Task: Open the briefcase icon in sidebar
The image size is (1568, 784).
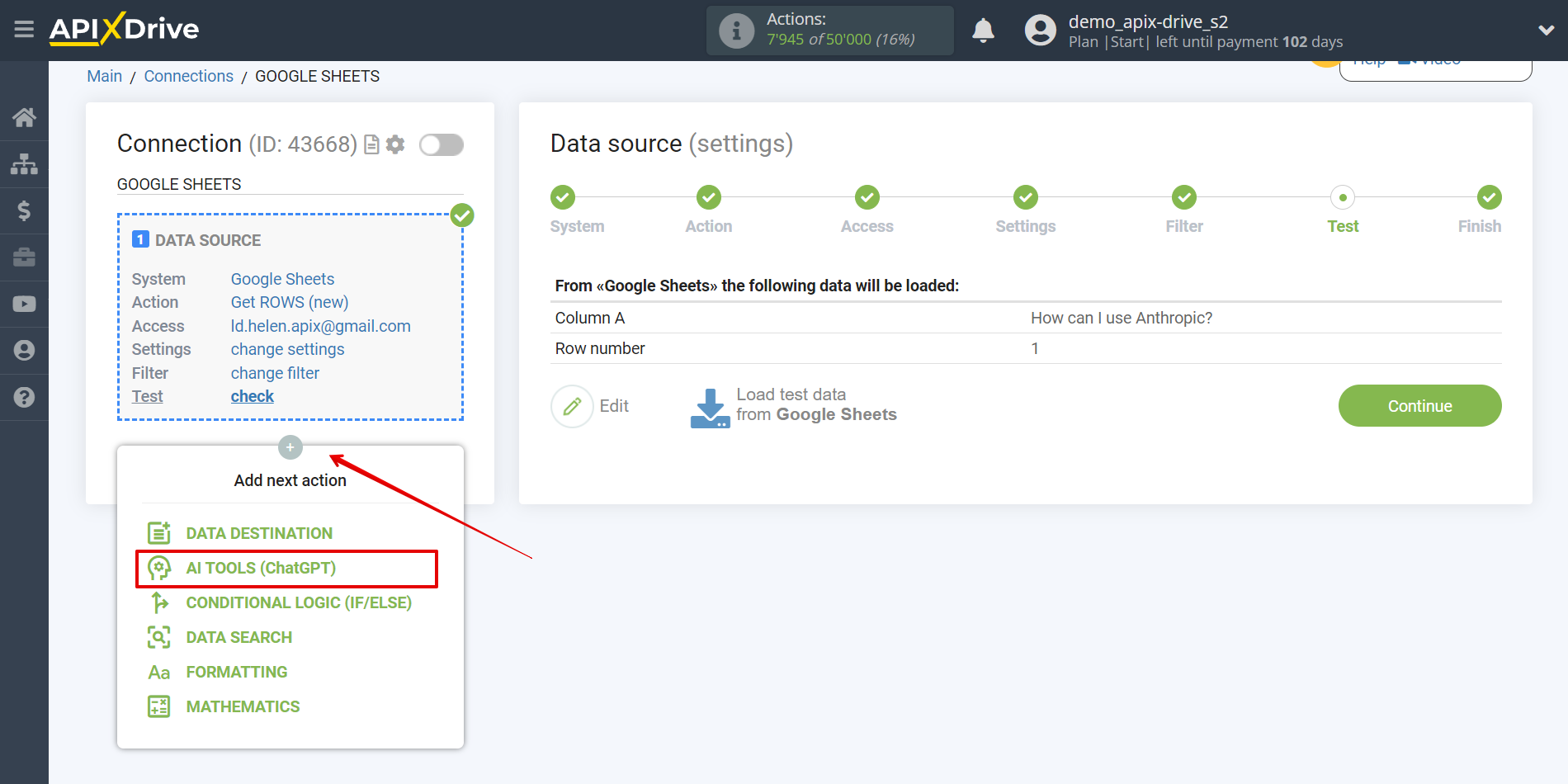Action: (x=24, y=257)
